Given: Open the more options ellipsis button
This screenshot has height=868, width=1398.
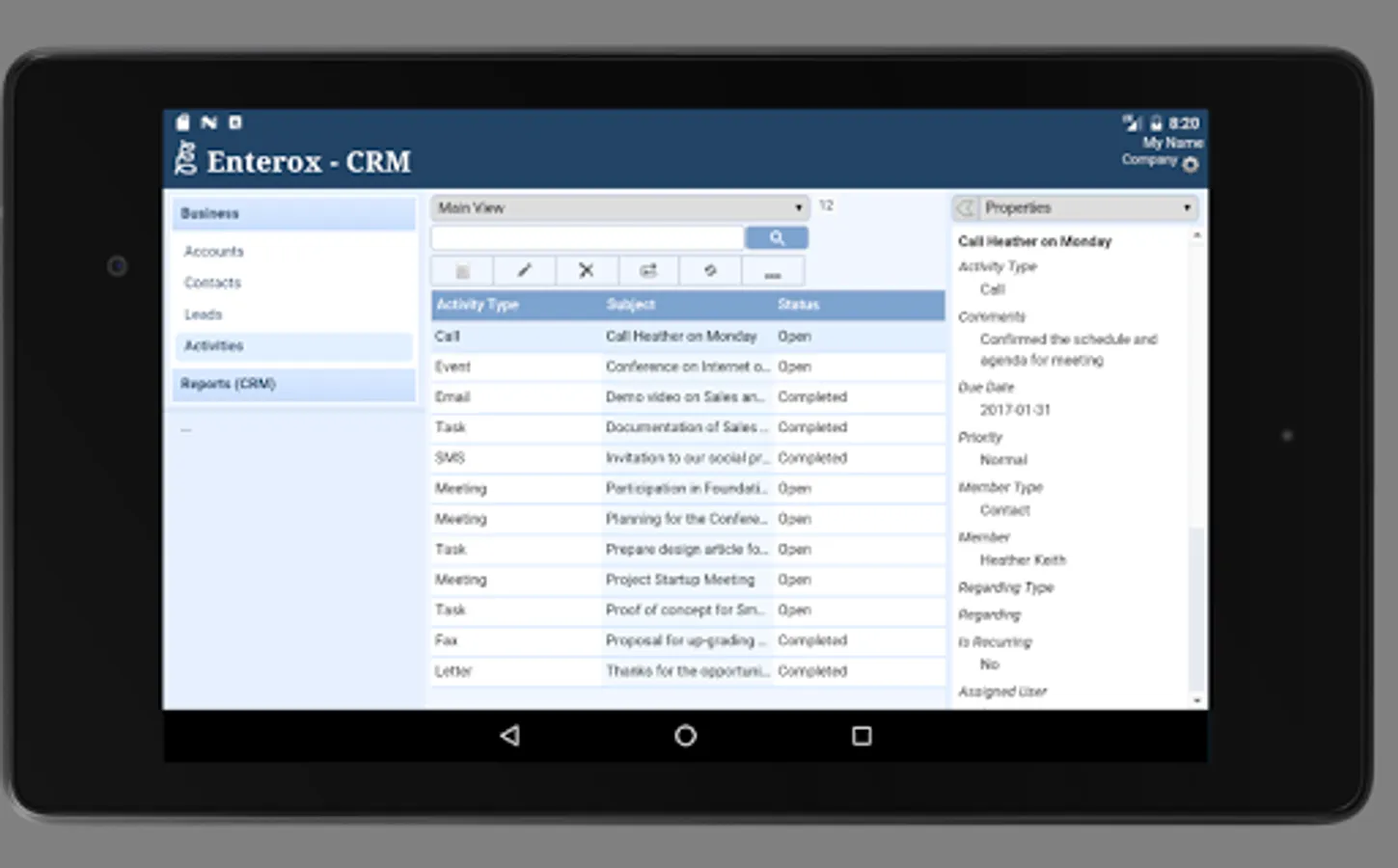Looking at the screenshot, I should 773,271.
